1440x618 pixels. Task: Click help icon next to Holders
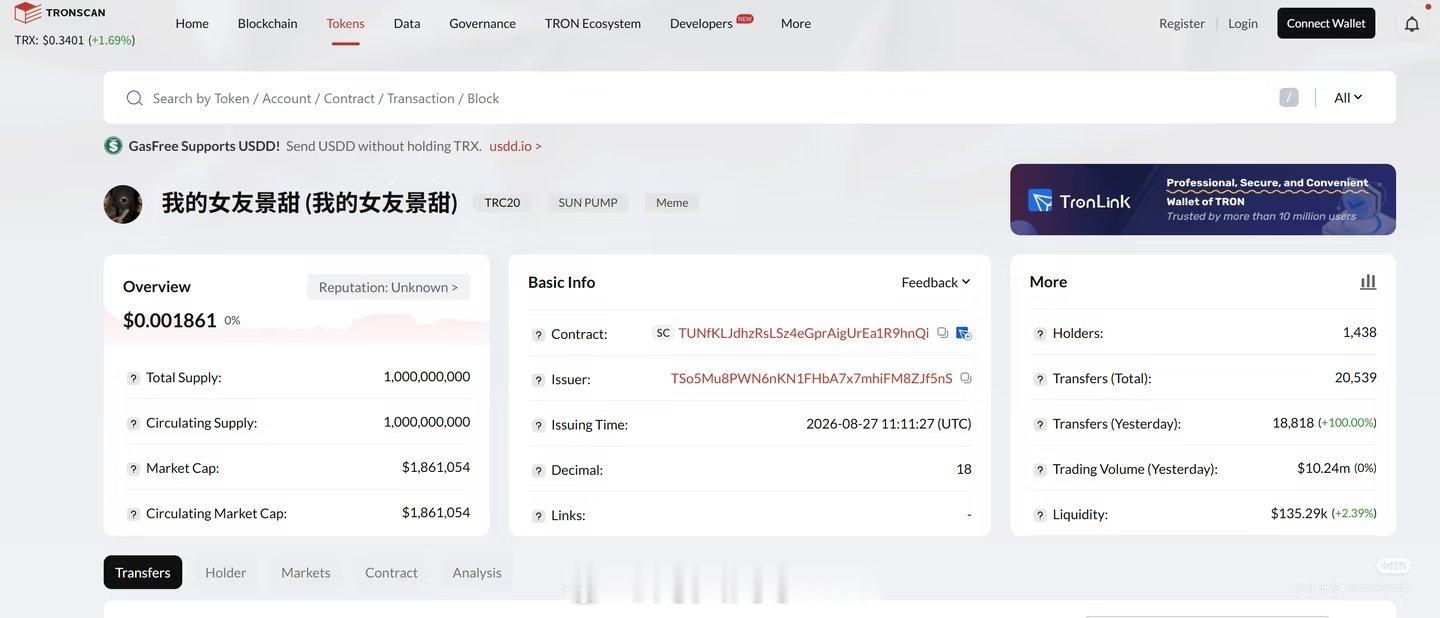pyautogui.click(x=1040, y=333)
